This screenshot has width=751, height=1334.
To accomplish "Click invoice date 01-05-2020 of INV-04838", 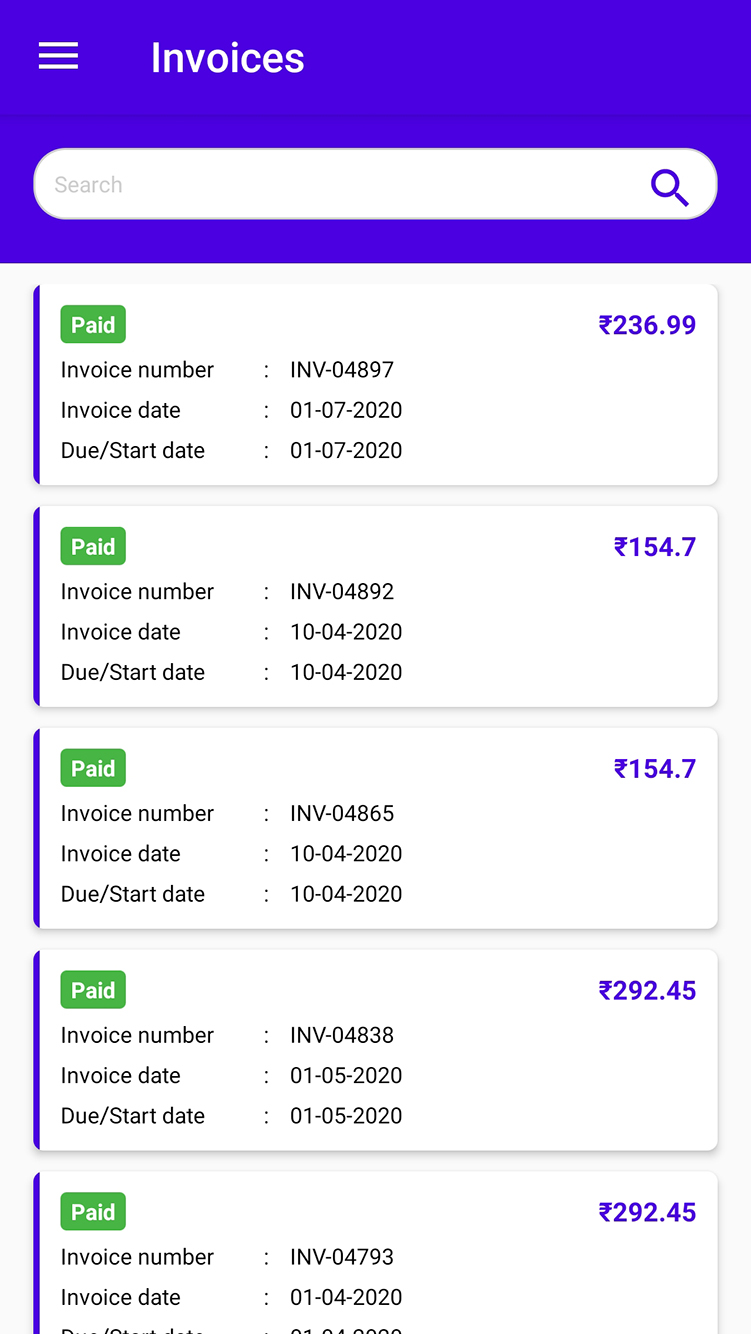I will coord(346,1076).
